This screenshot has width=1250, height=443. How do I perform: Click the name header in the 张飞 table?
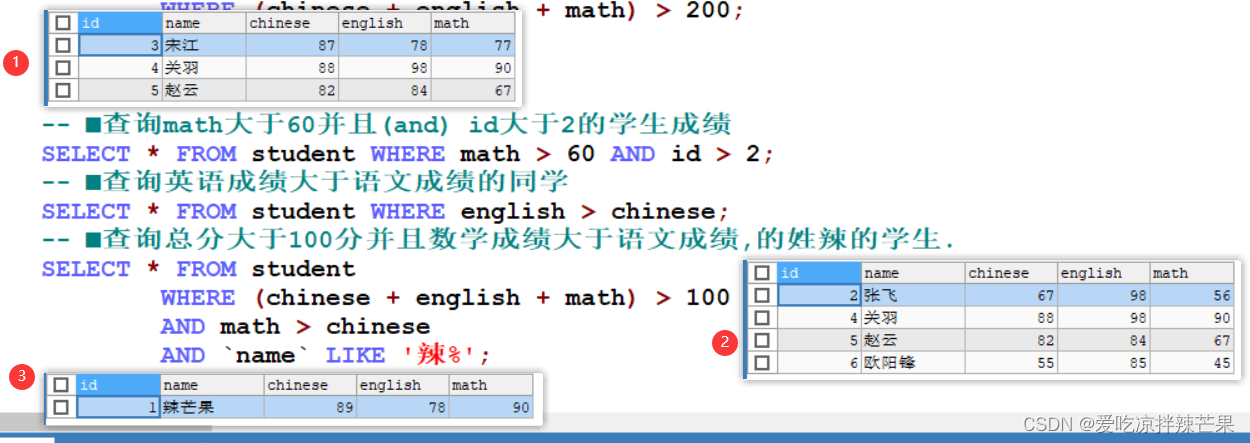[x=913, y=272]
